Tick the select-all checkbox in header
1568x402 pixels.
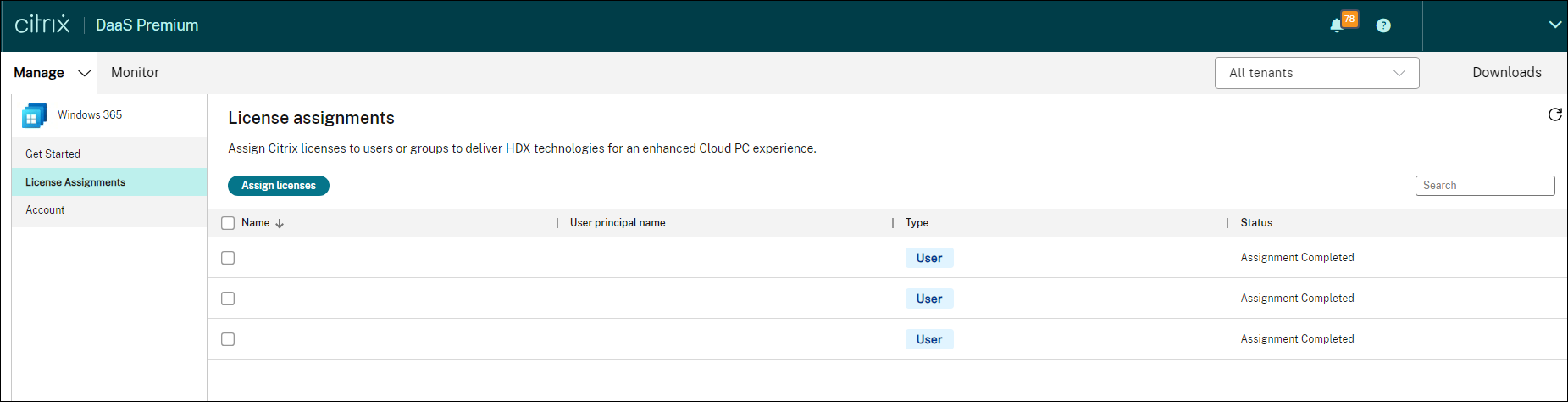pyautogui.click(x=228, y=223)
